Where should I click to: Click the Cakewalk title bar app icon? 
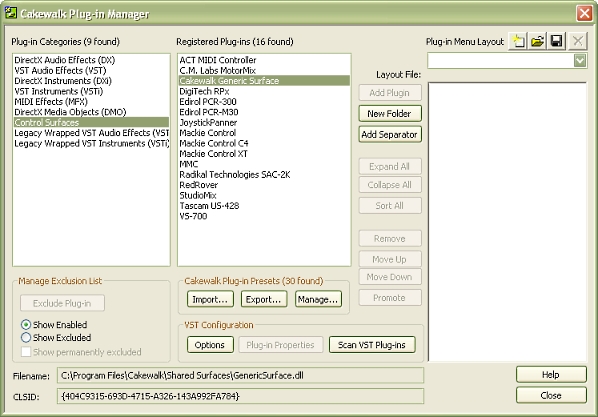coord(11,13)
